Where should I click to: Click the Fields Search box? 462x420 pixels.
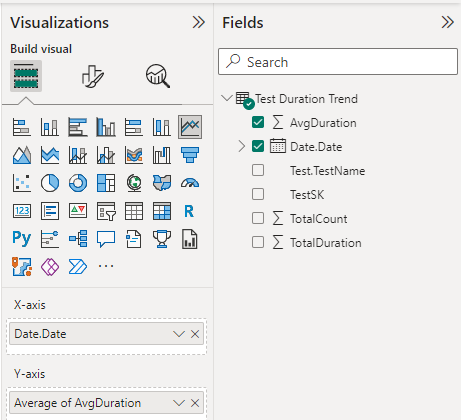tap(338, 62)
